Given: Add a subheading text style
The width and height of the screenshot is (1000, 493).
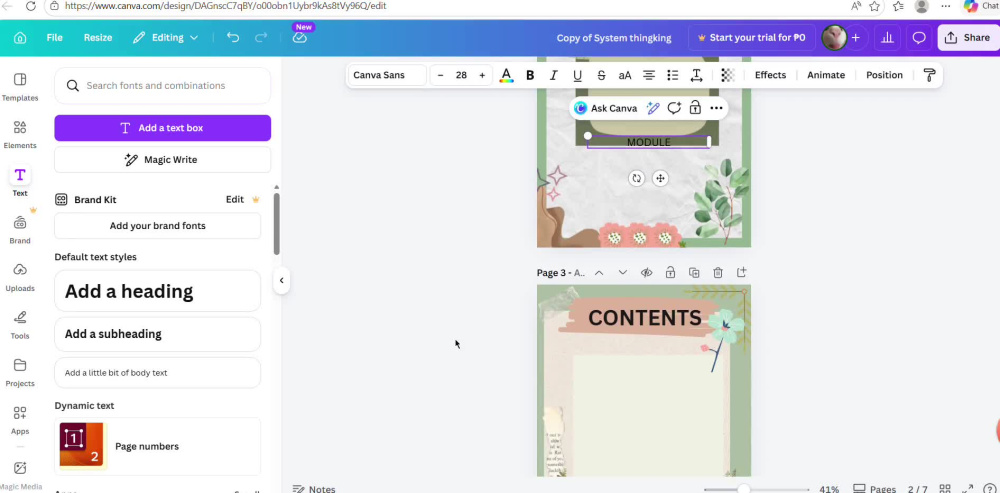Looking at the screenshot, I should coord(158,334).
